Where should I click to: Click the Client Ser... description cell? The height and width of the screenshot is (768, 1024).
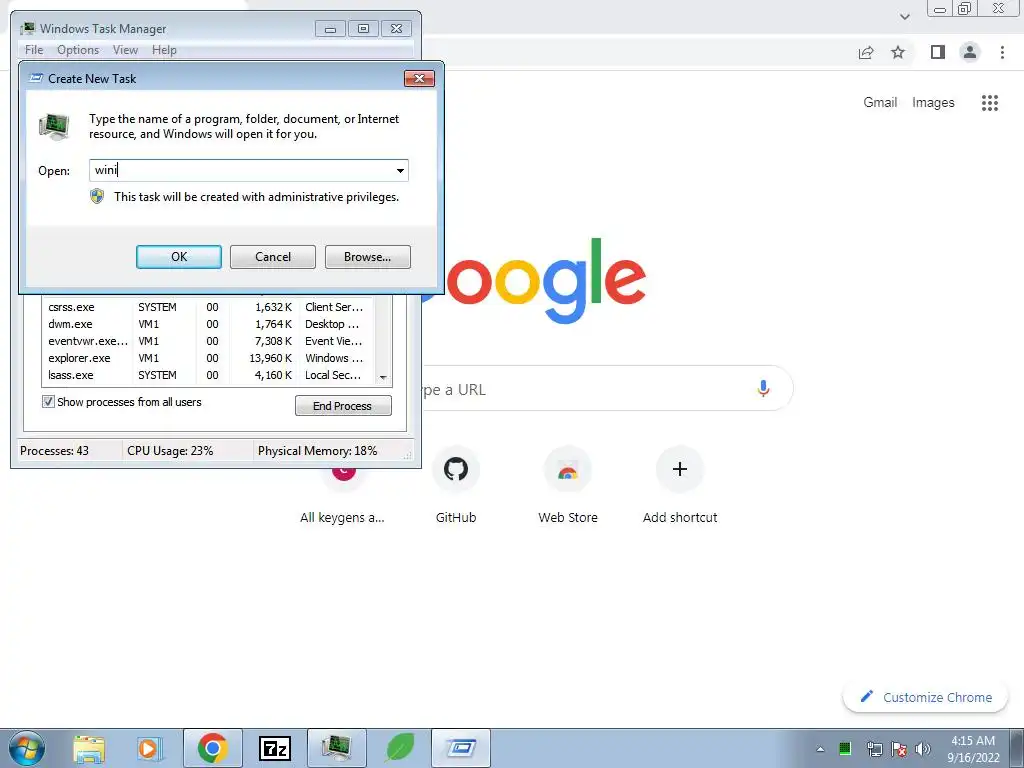(334, 307)
